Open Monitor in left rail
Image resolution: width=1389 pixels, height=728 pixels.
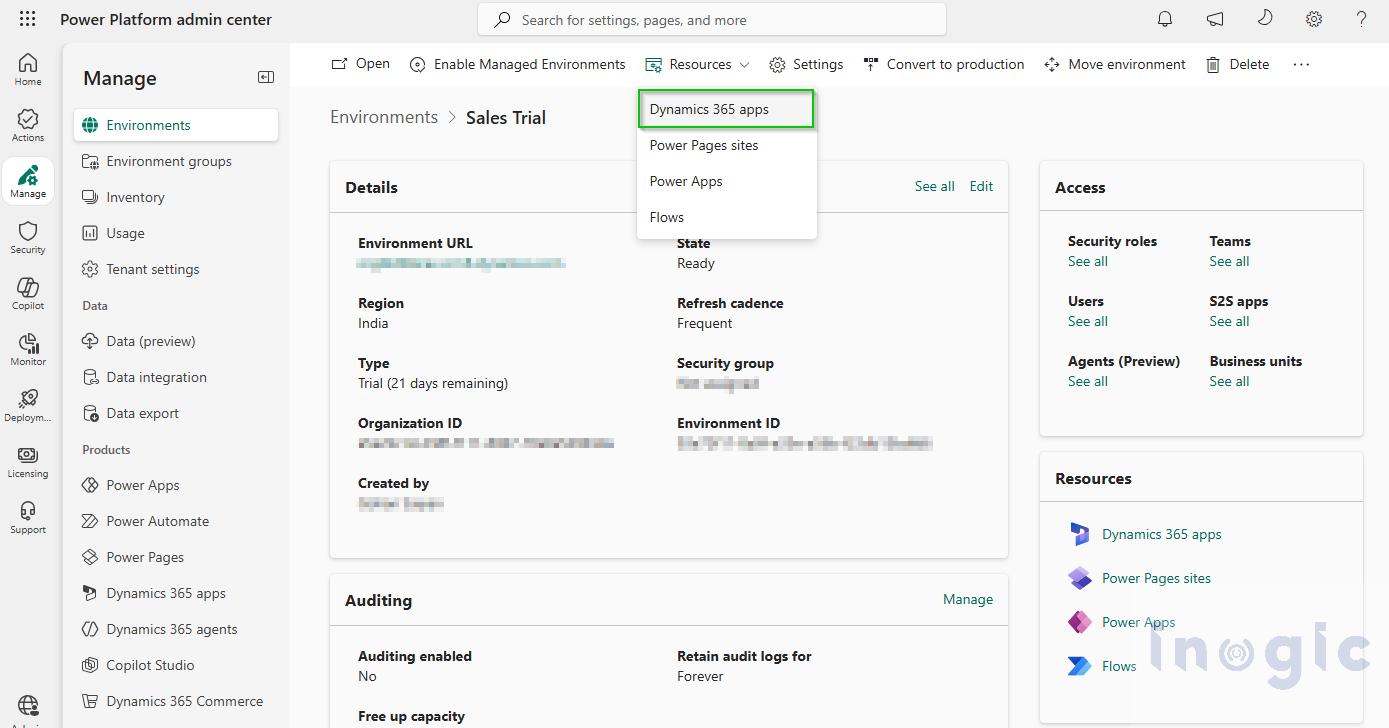click(x=28, y=349)
